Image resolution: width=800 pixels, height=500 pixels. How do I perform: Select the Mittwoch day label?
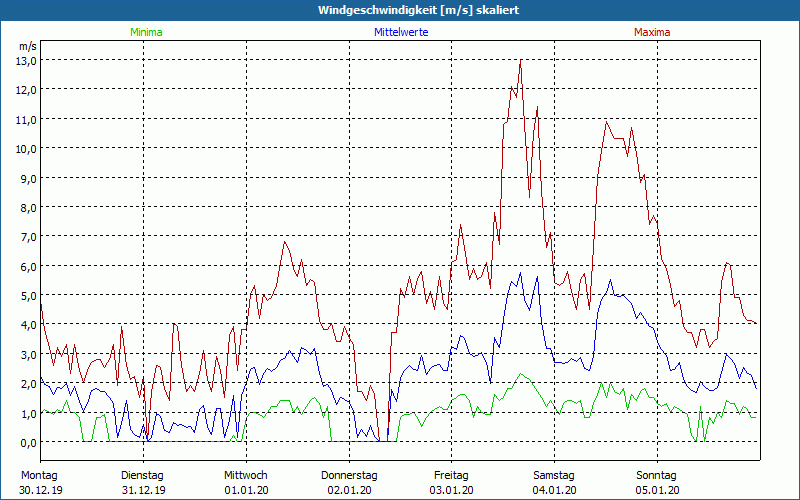245,475
